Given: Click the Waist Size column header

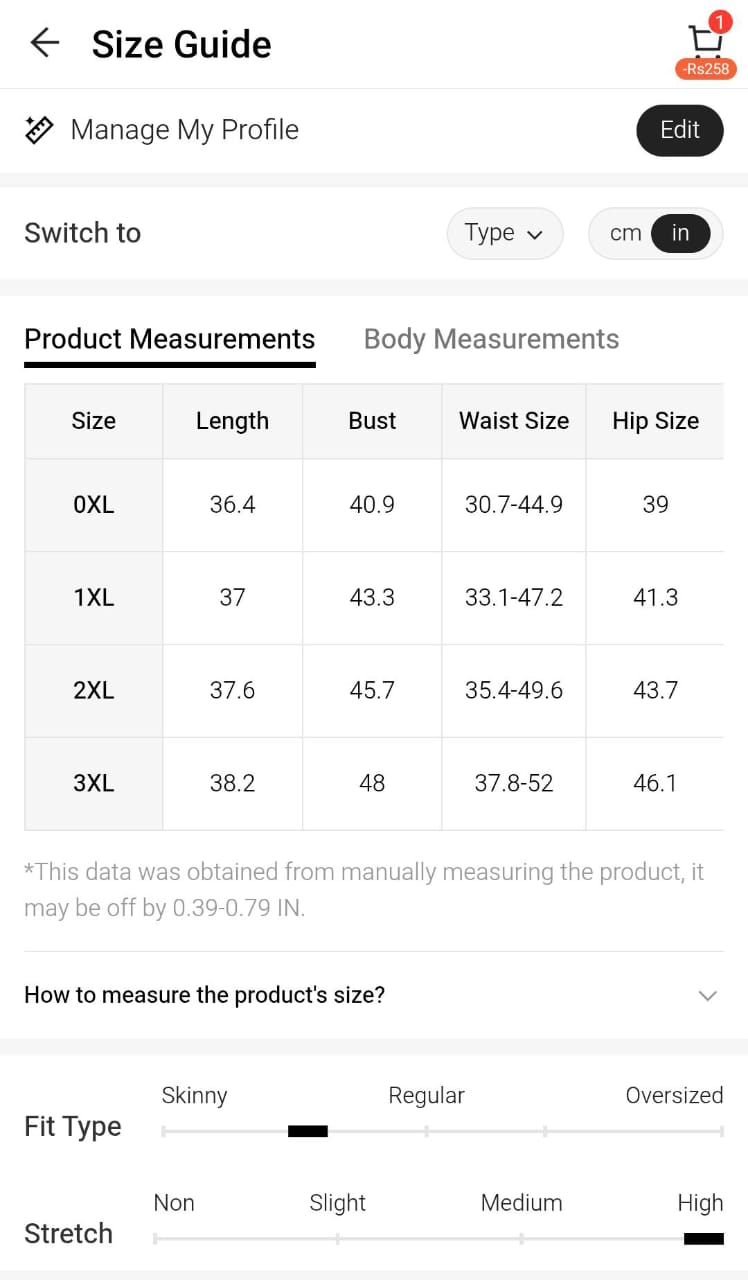Looking at the screenshot, I should pos(514,421).
